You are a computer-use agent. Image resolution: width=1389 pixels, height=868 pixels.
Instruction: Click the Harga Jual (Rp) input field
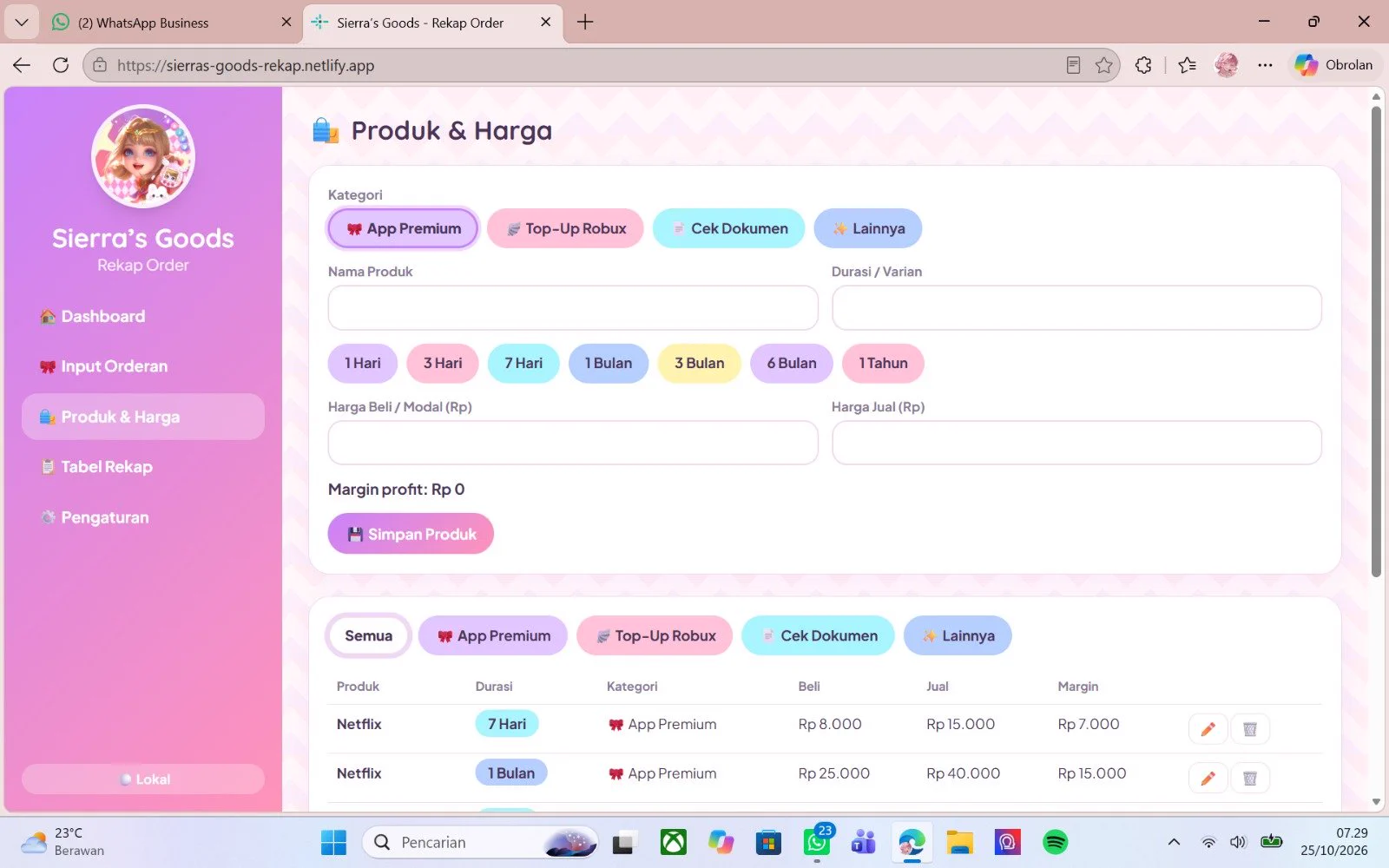[x=1076, y=444]
